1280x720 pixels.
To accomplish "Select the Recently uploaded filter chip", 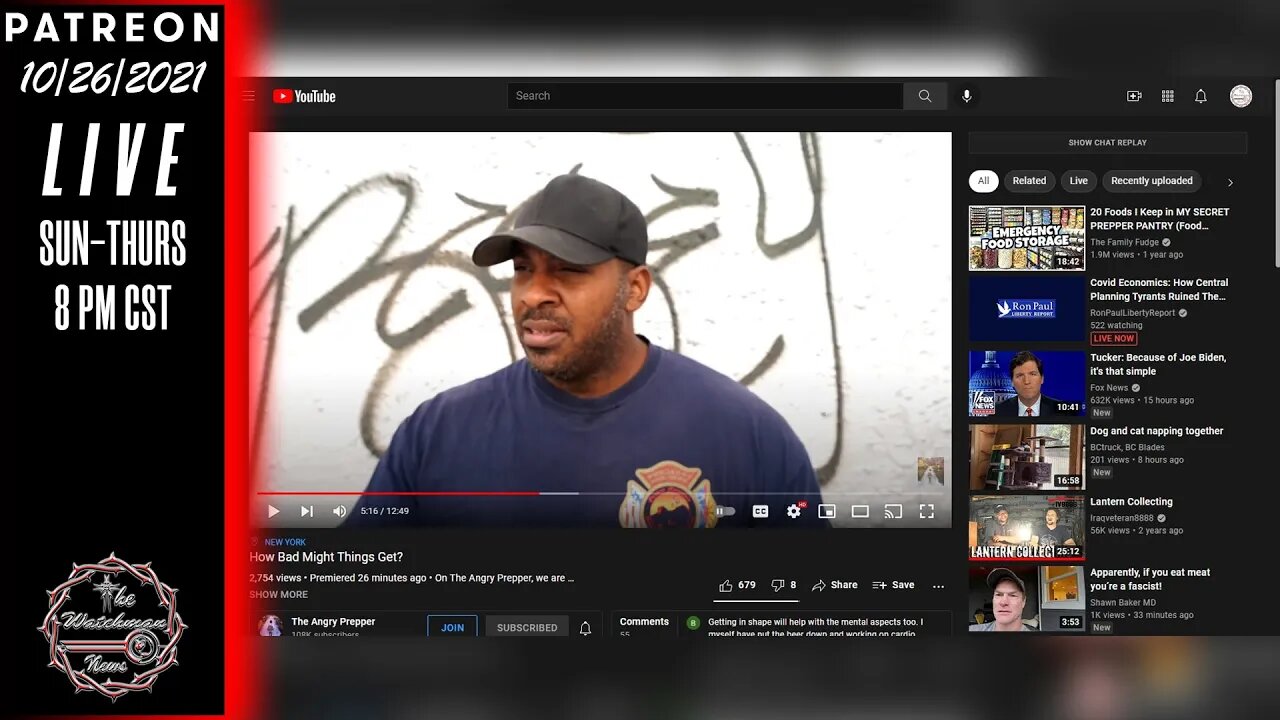I will [x=1152, y=181].
